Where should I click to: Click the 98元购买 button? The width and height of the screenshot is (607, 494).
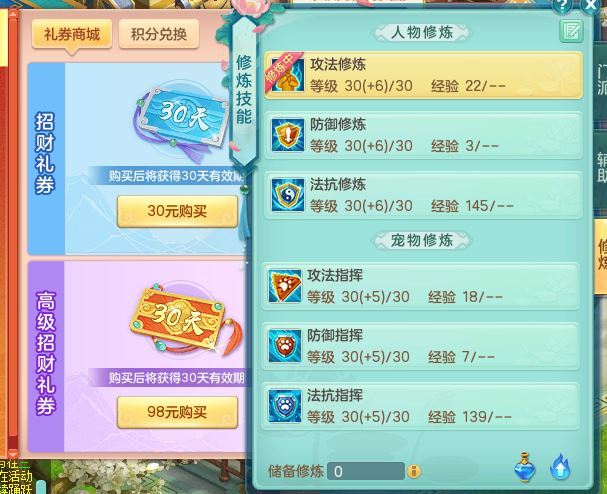coord(177,412)
